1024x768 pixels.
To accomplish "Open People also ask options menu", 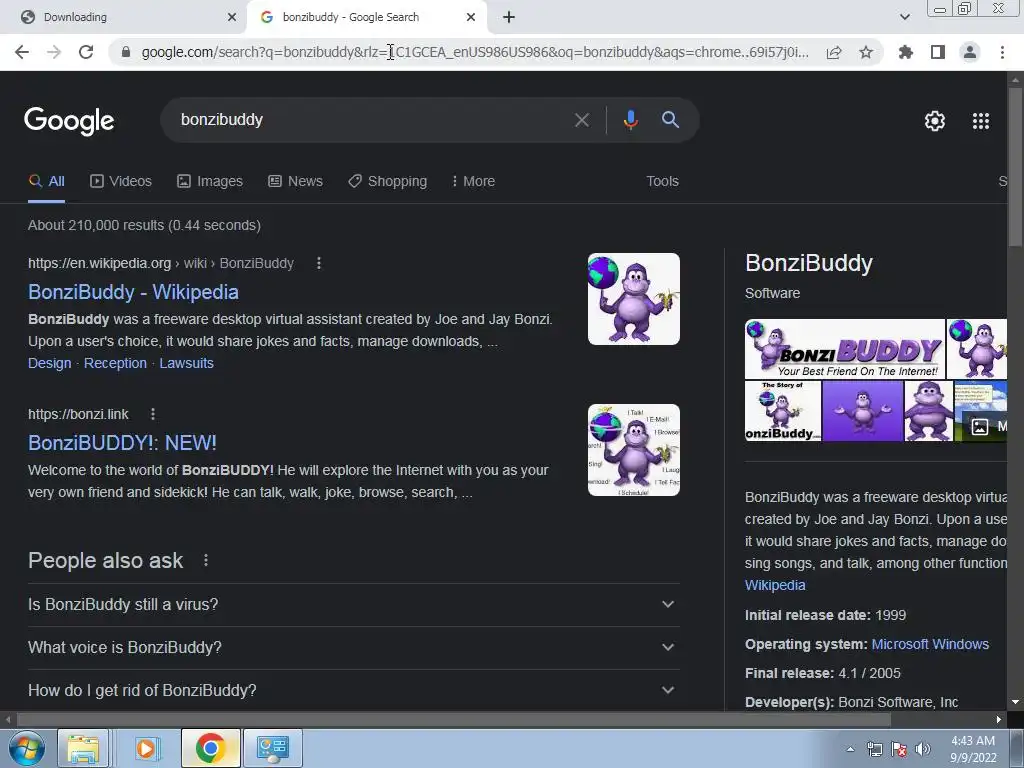I will 206,560.
